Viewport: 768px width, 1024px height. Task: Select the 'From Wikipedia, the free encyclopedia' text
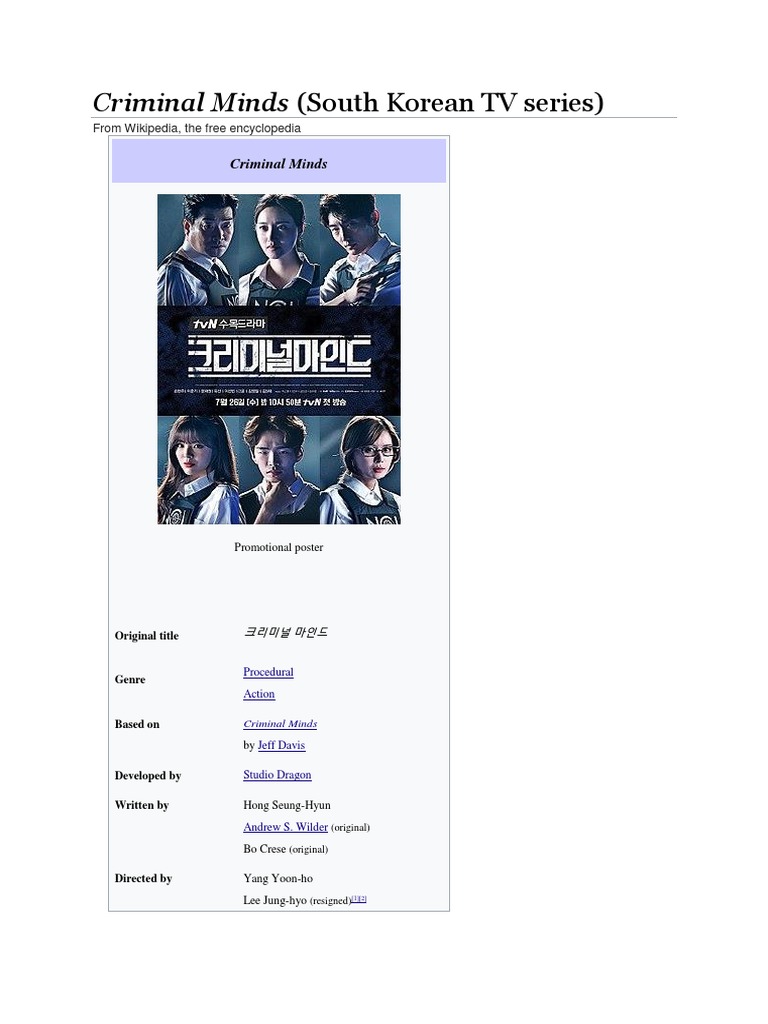197,128
